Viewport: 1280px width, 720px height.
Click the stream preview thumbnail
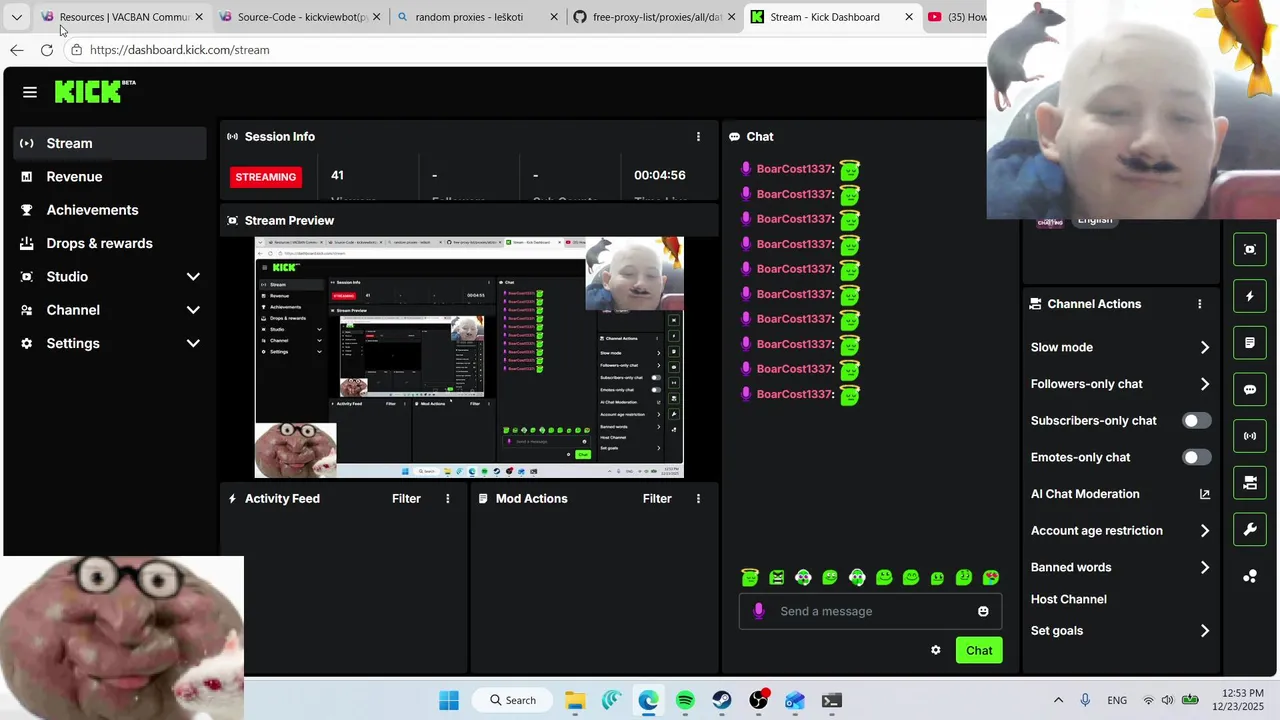pos(469,357)
